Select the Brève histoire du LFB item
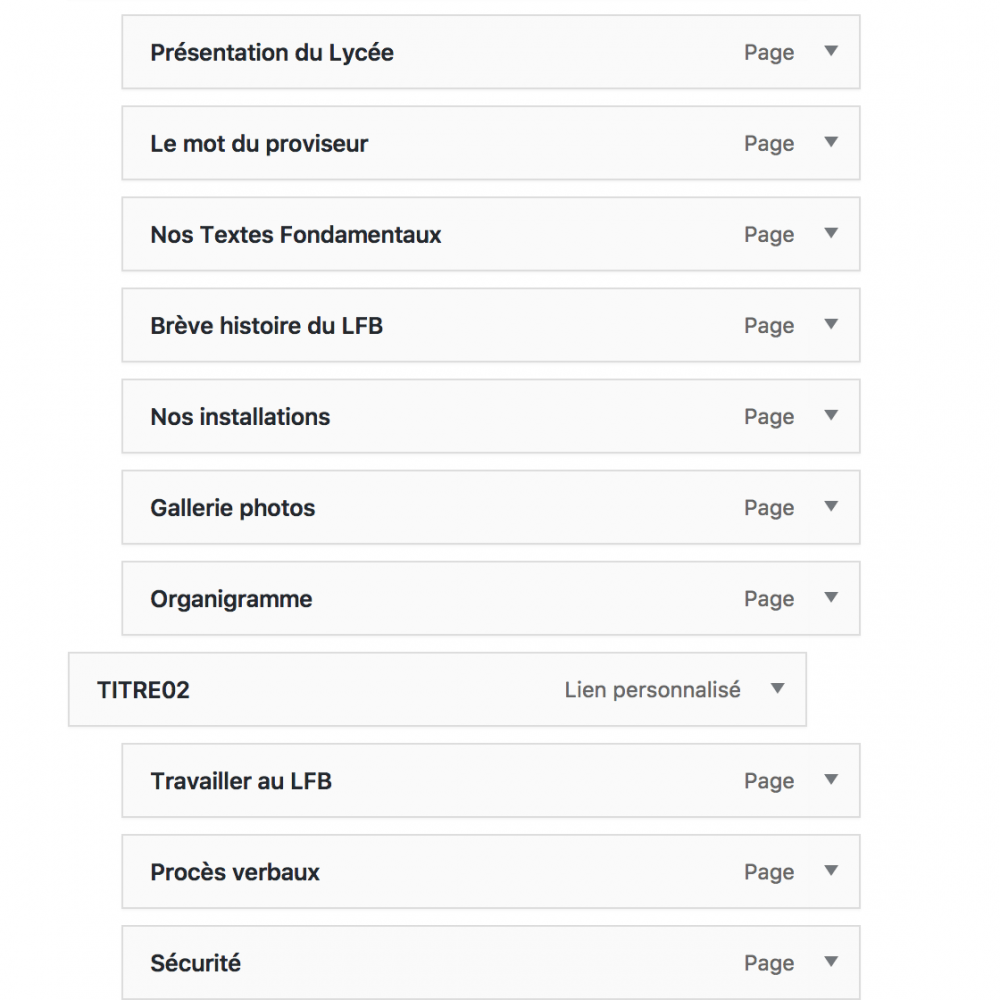This screenshot has width=1000, height=1000. [x=266, y=326]
